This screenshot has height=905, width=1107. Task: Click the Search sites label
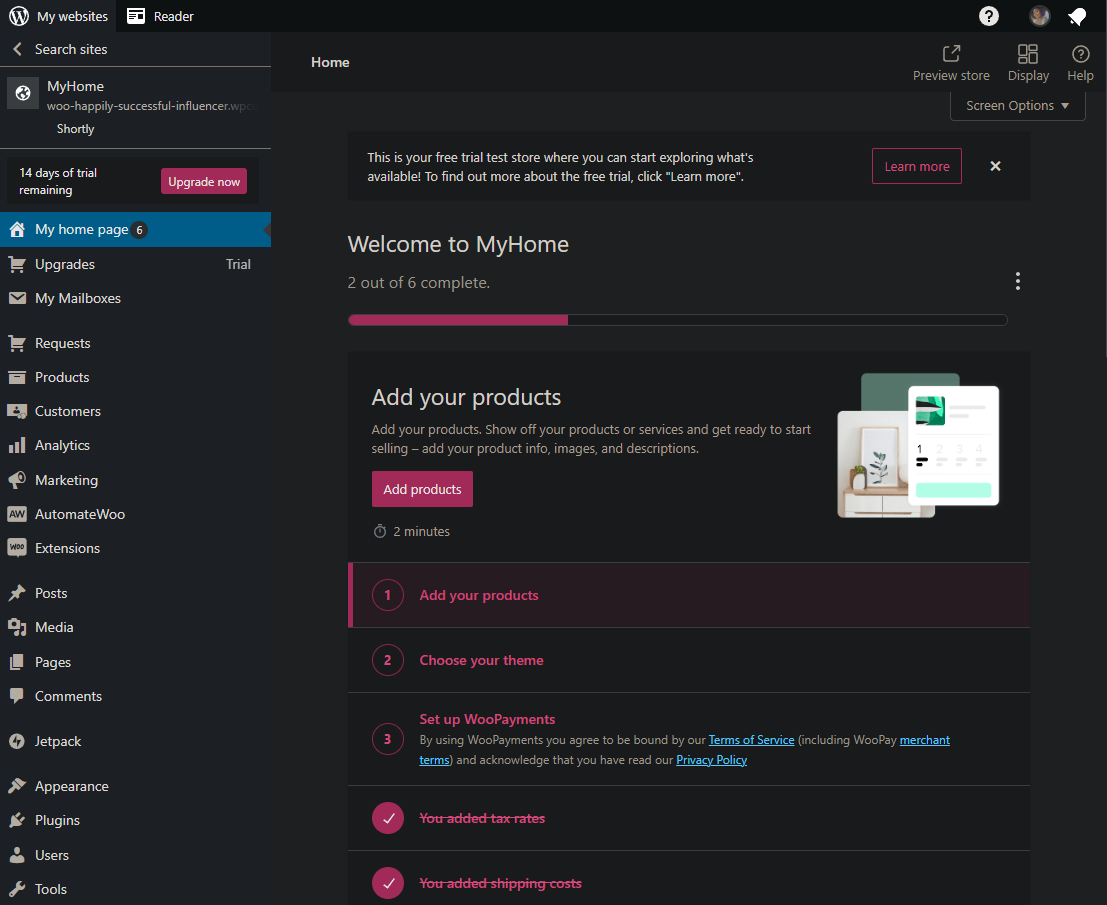(x=71, y=49)
